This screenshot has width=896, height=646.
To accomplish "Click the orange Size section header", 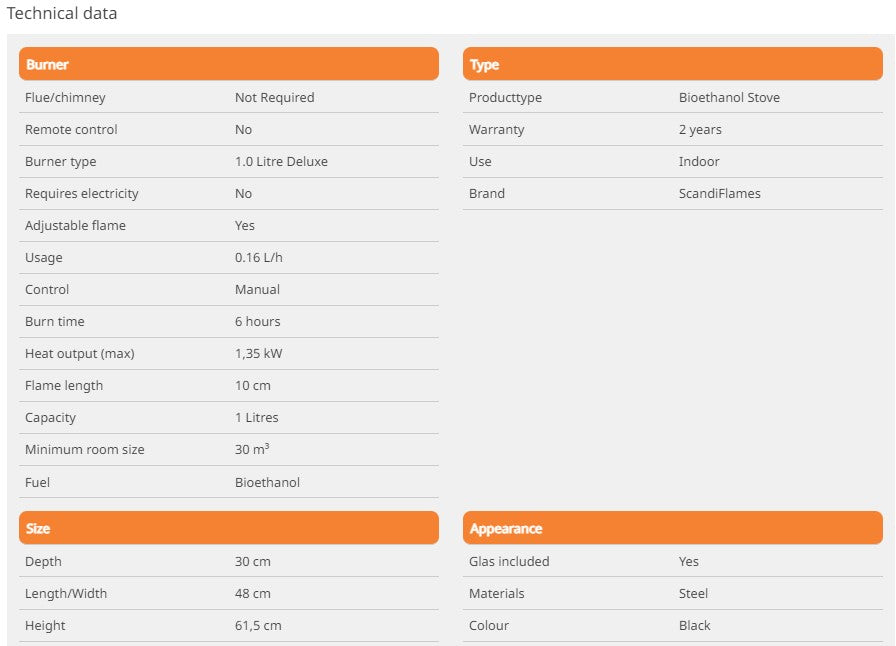I will 228,528.
